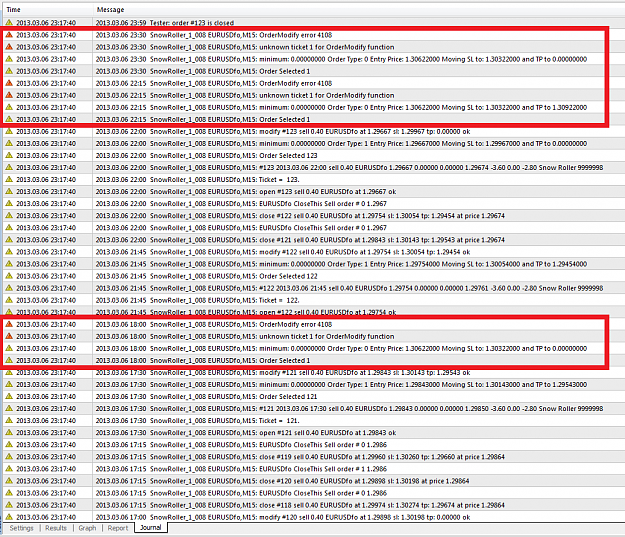Select the Ticket = 122. message

click(x=197, y=300)
